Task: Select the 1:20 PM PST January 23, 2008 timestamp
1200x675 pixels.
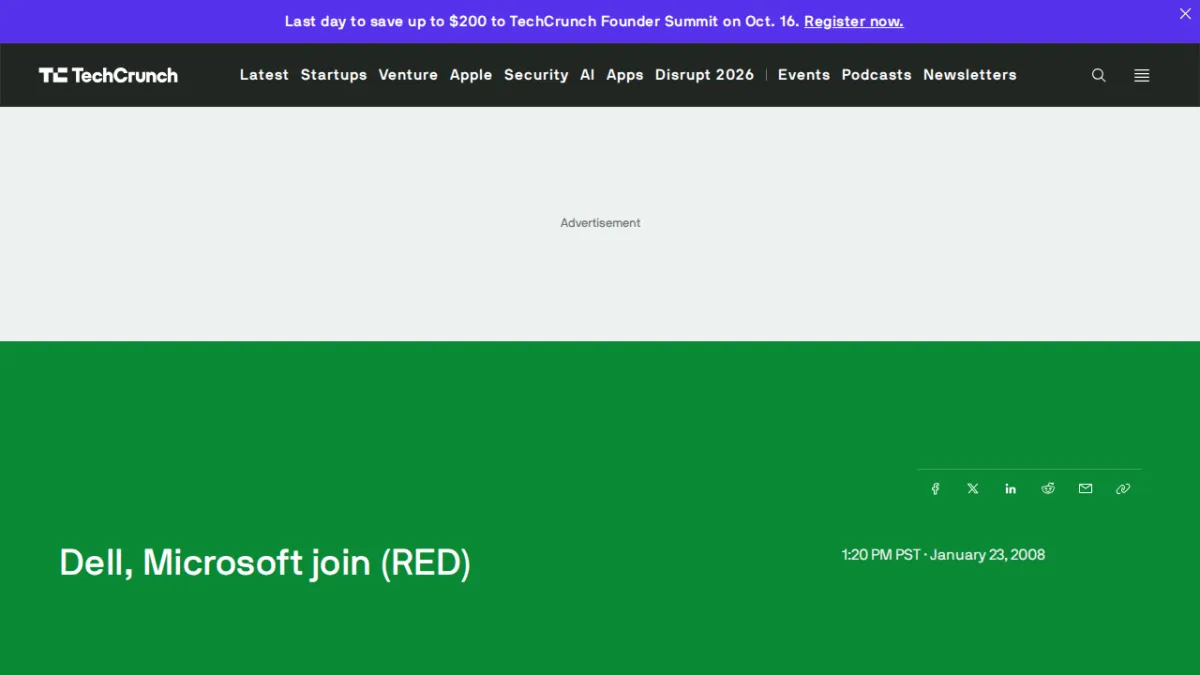Action: tap(943, 555)
